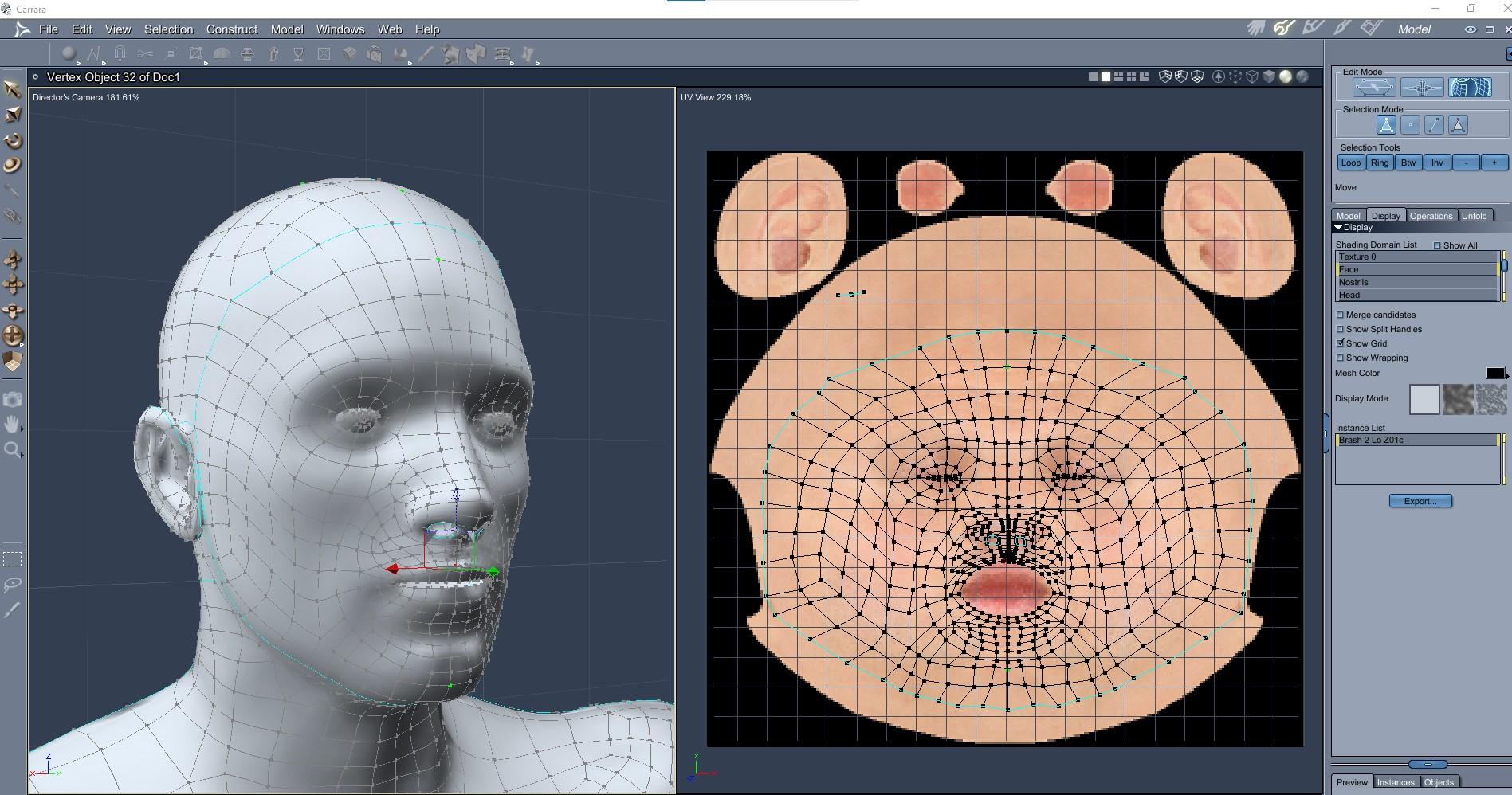Choose the plain gray Display Mode swatch

coord(1424,399)
